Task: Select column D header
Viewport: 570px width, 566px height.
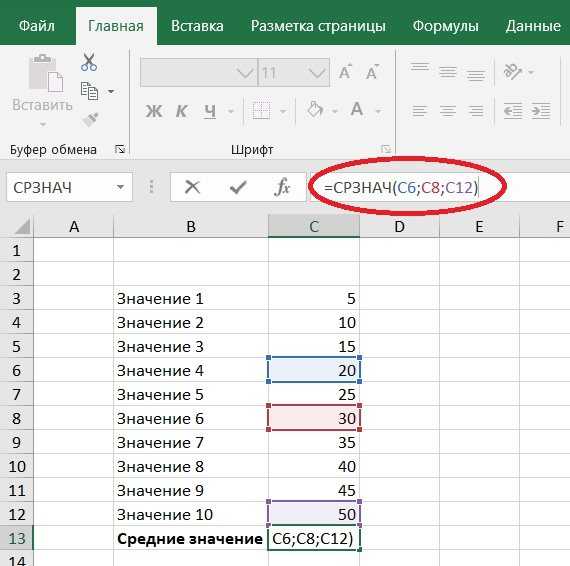Action: click(400, 226)
